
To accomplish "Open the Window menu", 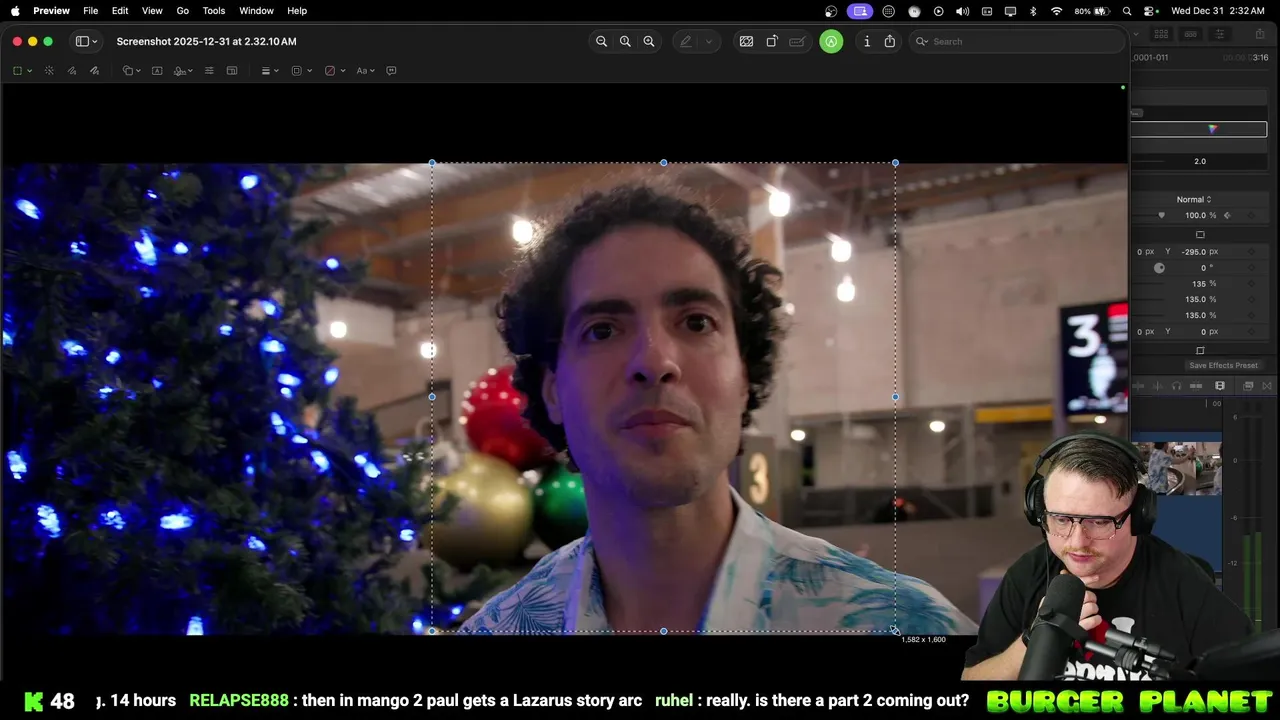I will point(256,10).
